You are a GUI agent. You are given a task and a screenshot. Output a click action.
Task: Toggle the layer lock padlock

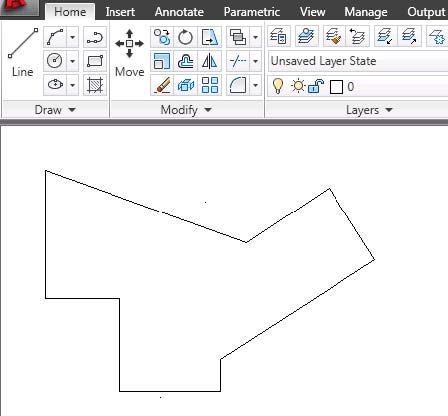point(316,86)
